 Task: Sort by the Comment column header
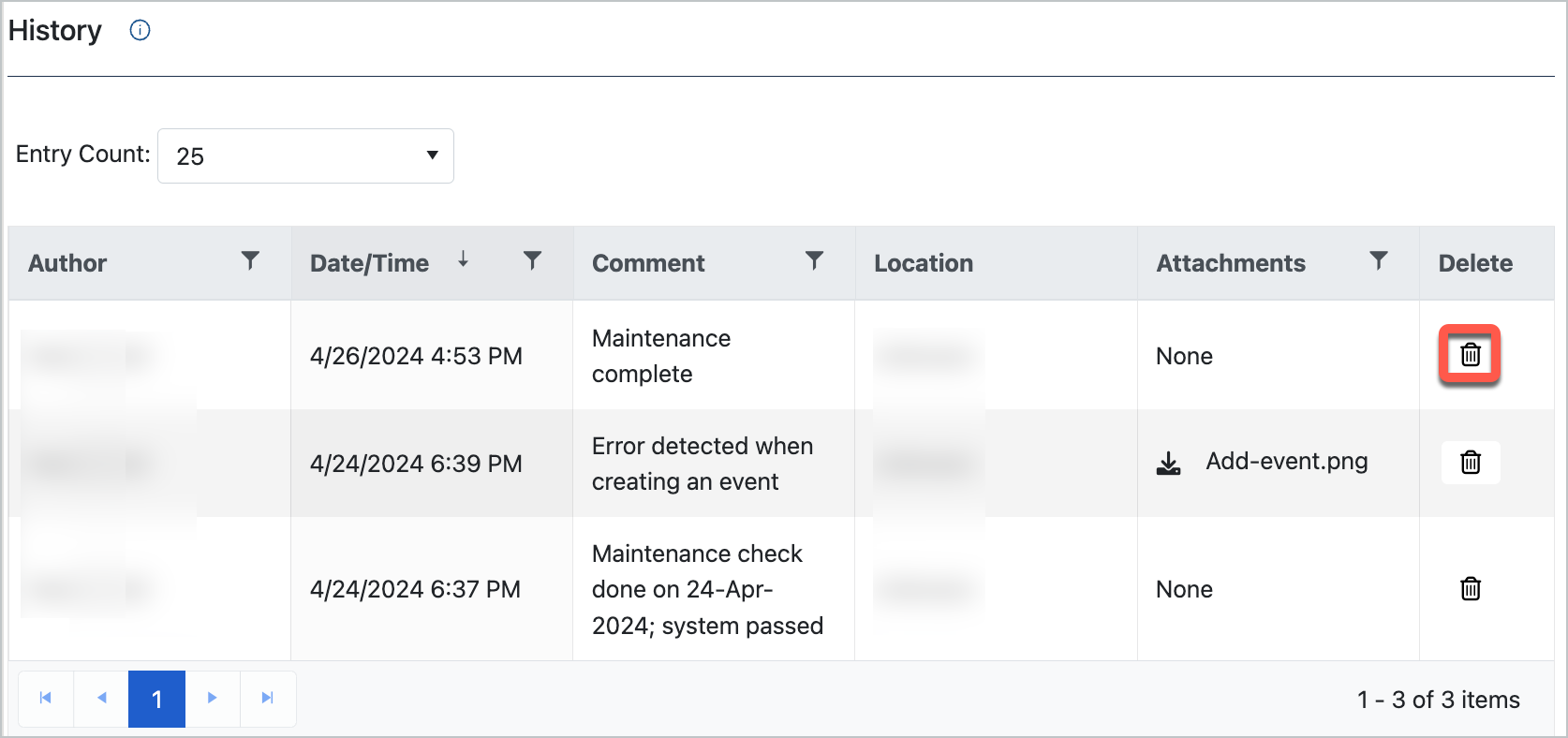coord(648,263)
